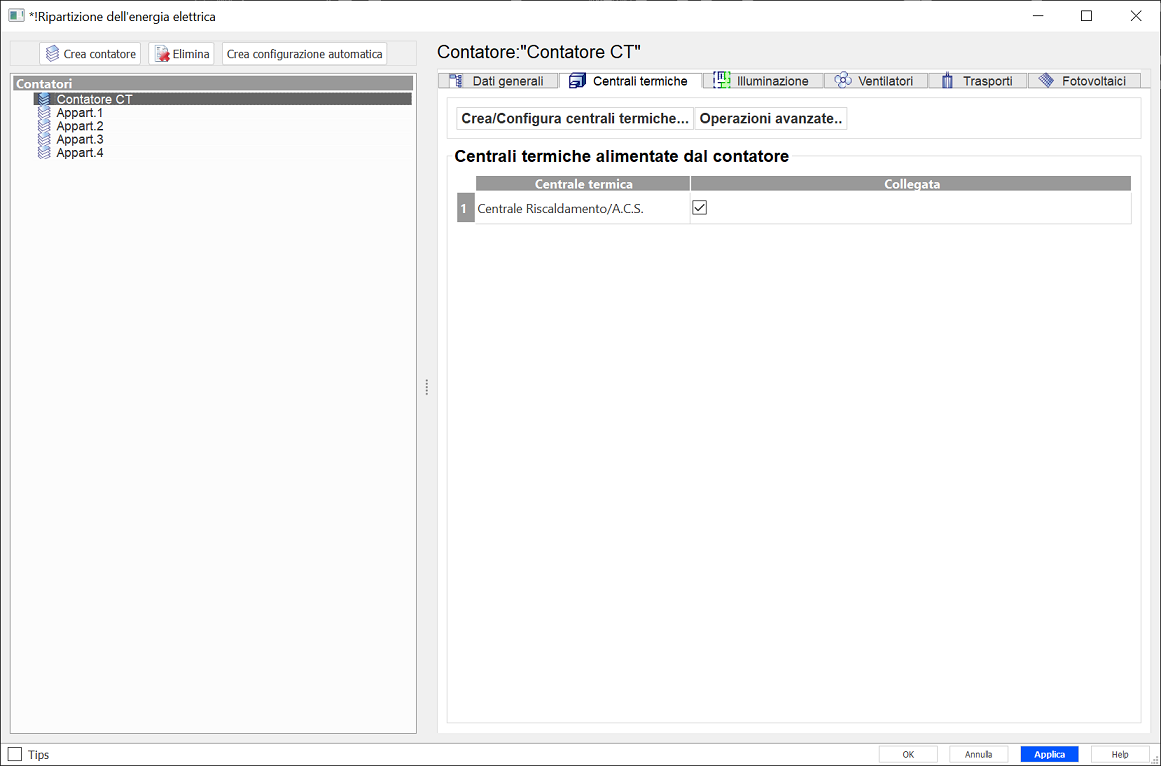
Task: Click the Illuminazione tab icon
Action: point(721,81)
